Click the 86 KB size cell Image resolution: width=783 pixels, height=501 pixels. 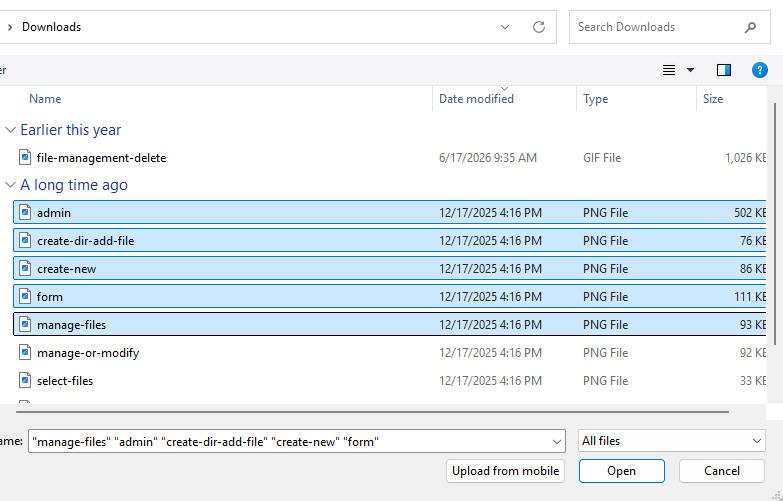pos(753,269)
